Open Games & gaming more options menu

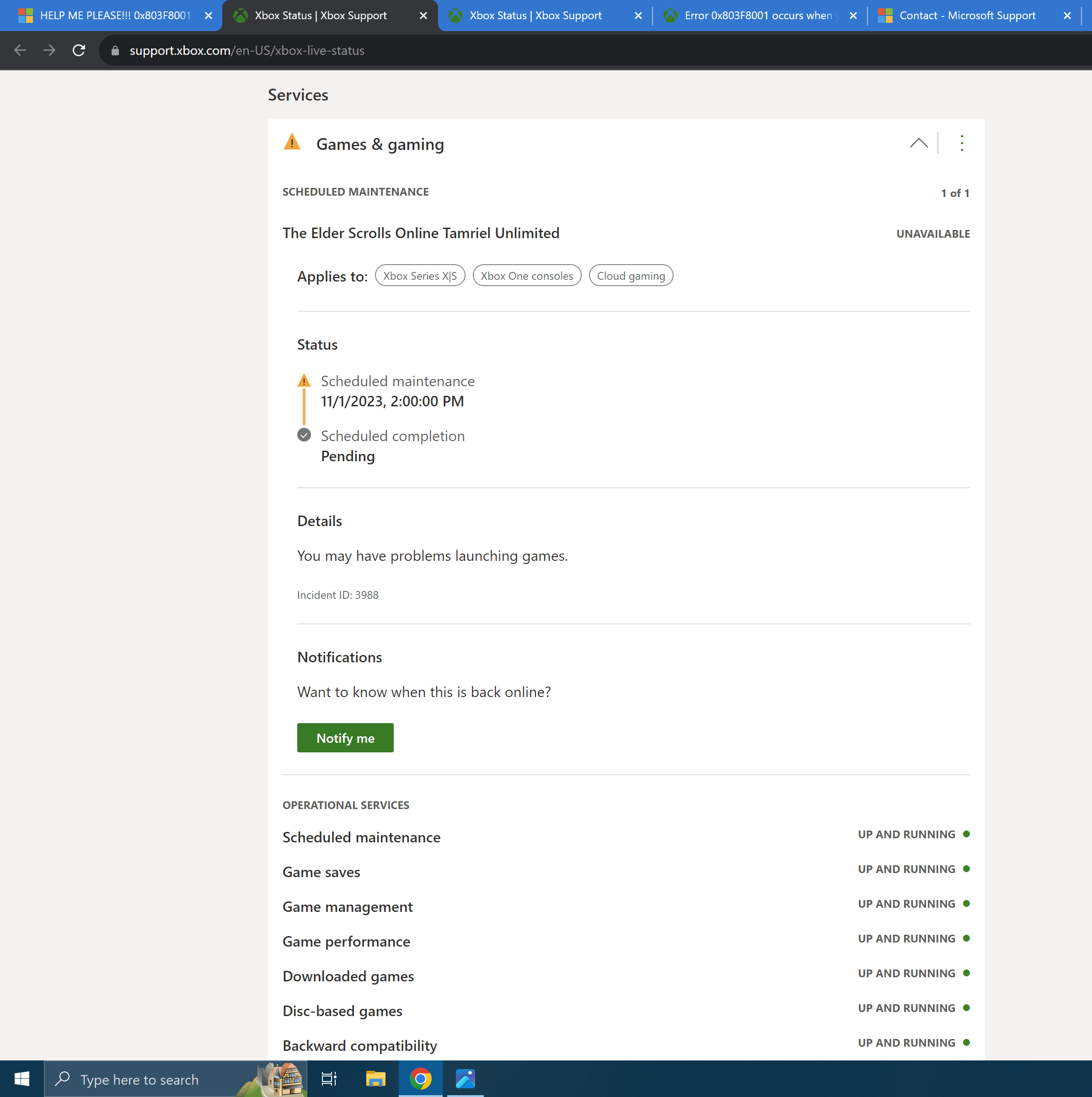(961, 143)
